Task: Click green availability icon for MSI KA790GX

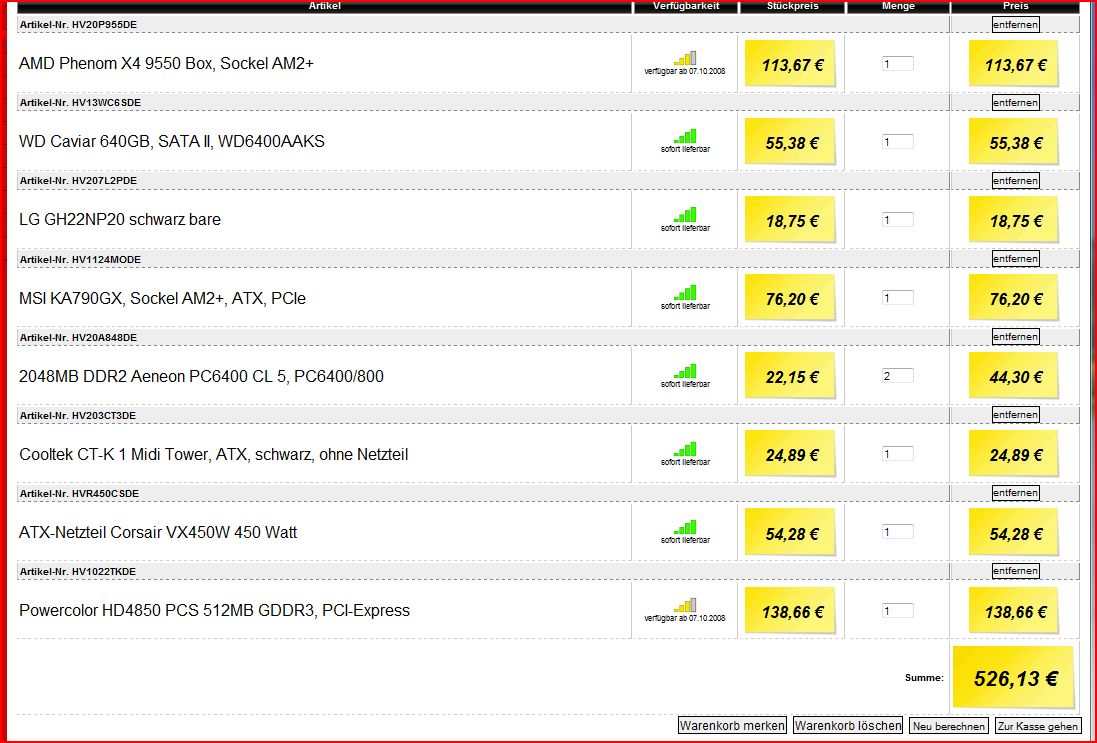Action: (685, 292)
